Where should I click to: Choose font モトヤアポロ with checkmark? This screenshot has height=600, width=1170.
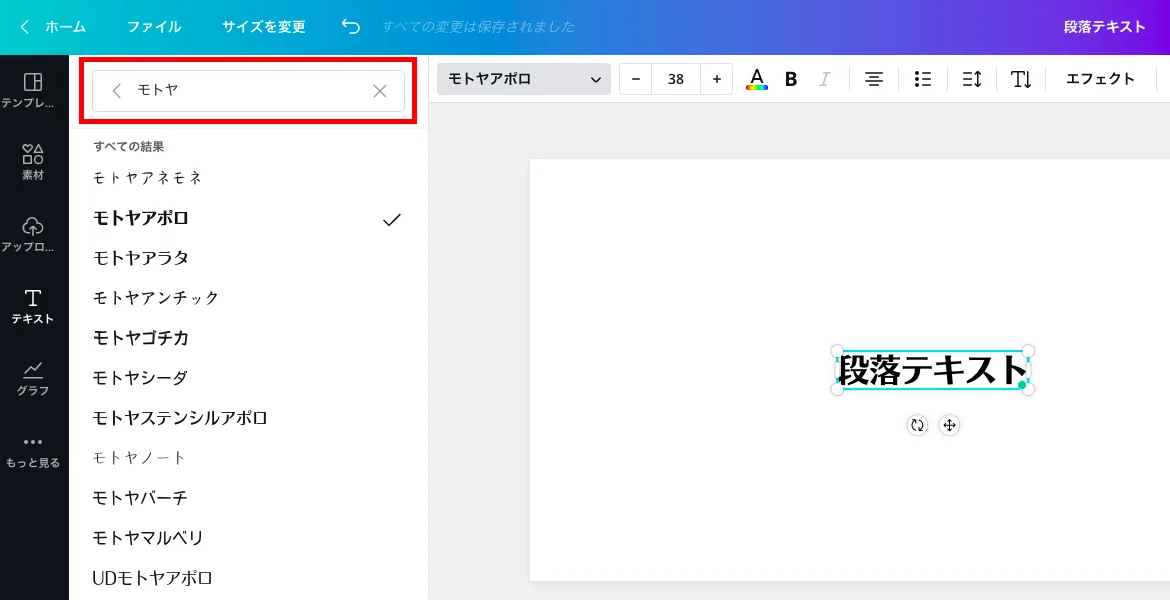(248, 218)
